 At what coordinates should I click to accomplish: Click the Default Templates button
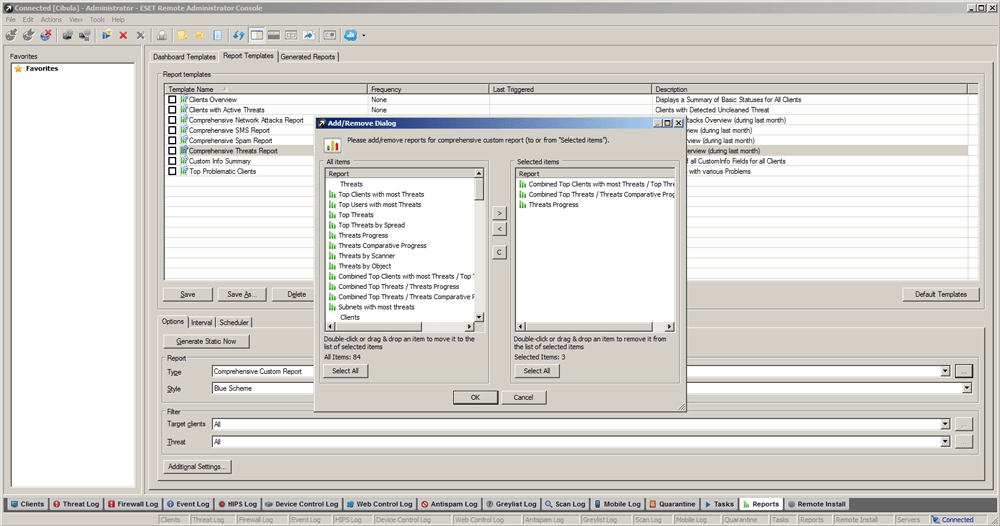point(941,295)
